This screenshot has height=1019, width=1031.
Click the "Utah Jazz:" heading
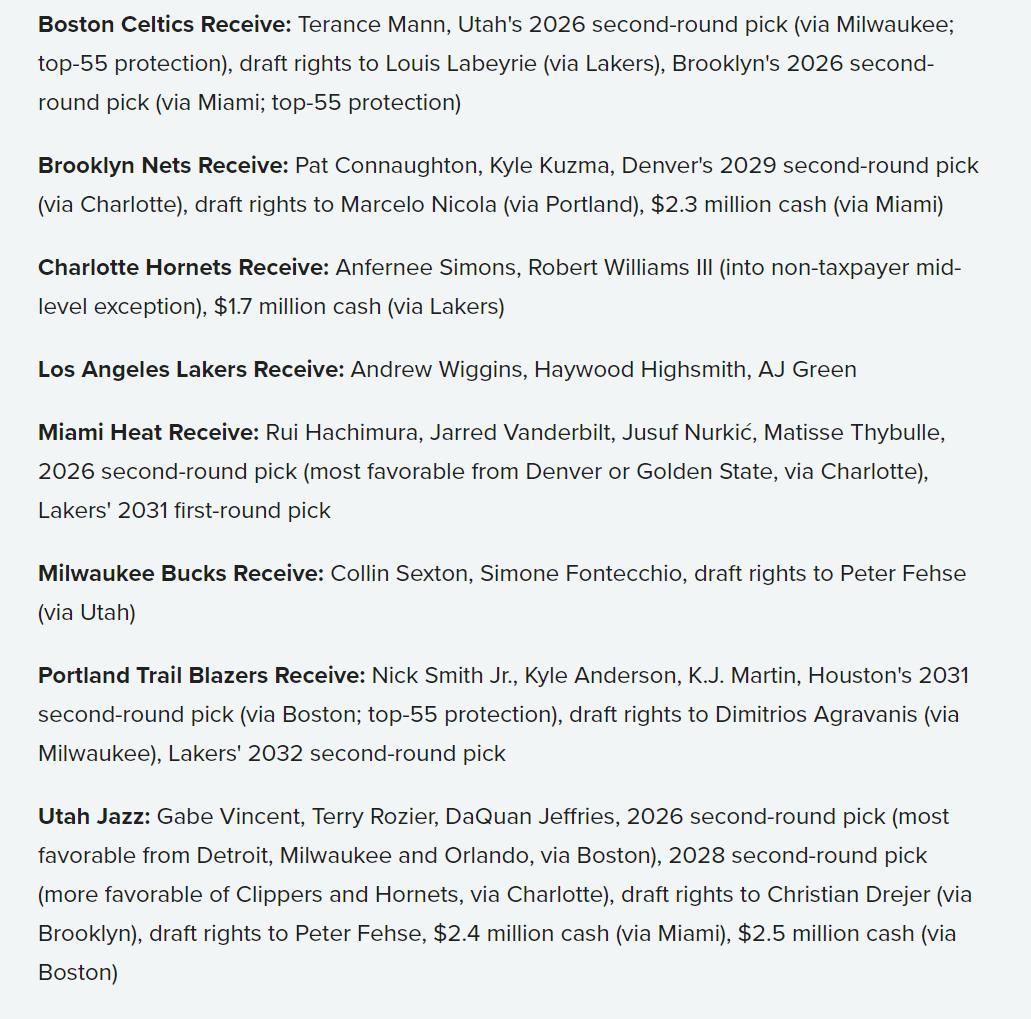click(x=94, y=817)
